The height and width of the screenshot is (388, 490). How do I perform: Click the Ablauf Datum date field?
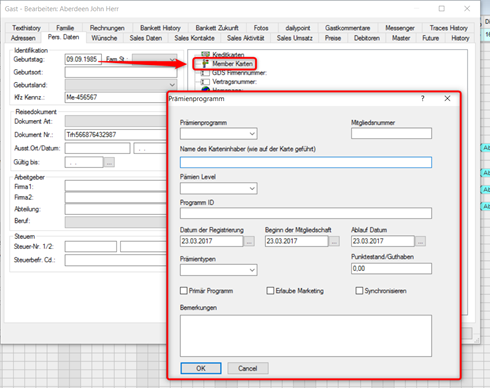[x=383, y=241]
